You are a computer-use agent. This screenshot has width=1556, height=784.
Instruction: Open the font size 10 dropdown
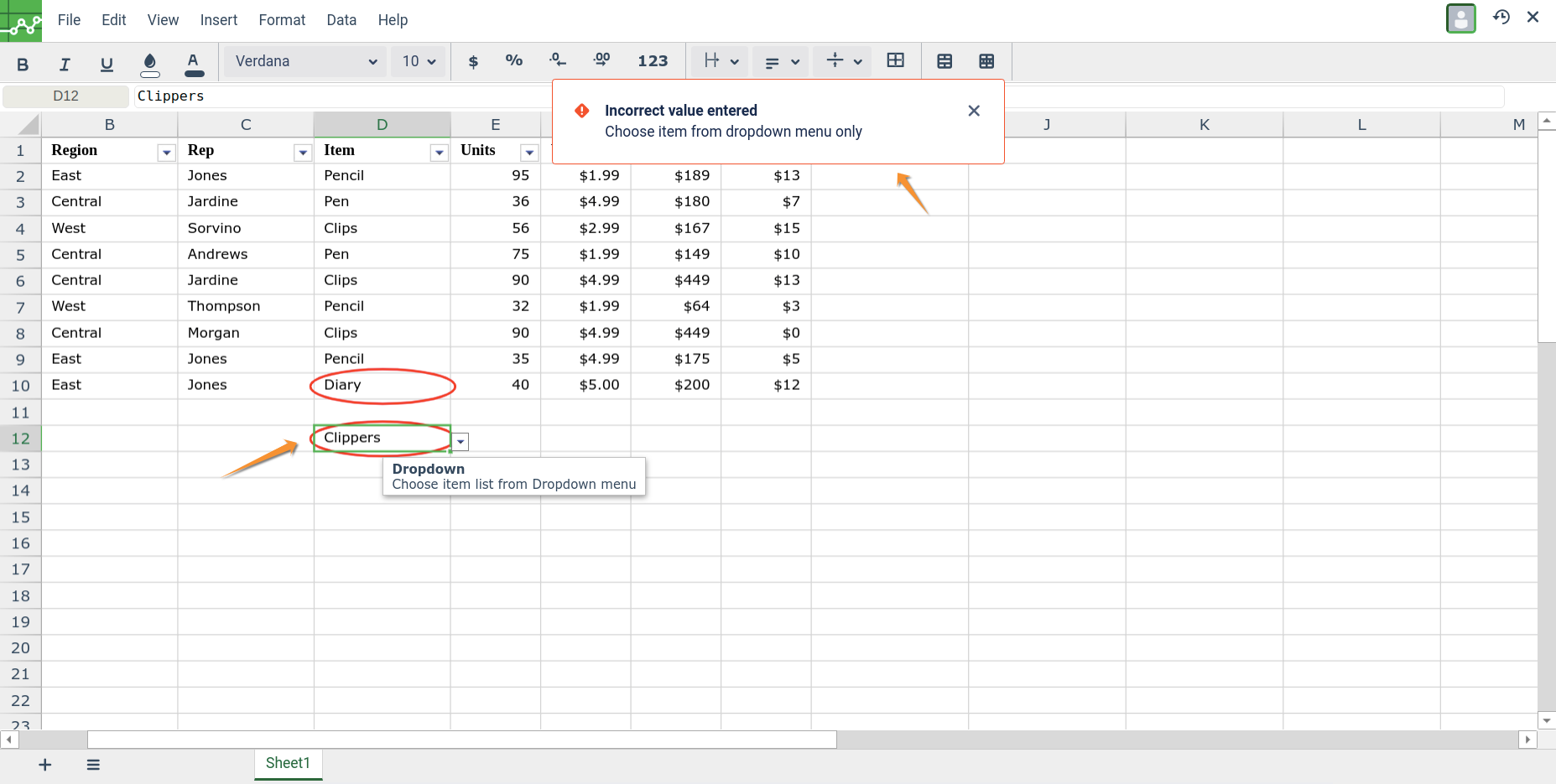(419, 61)
